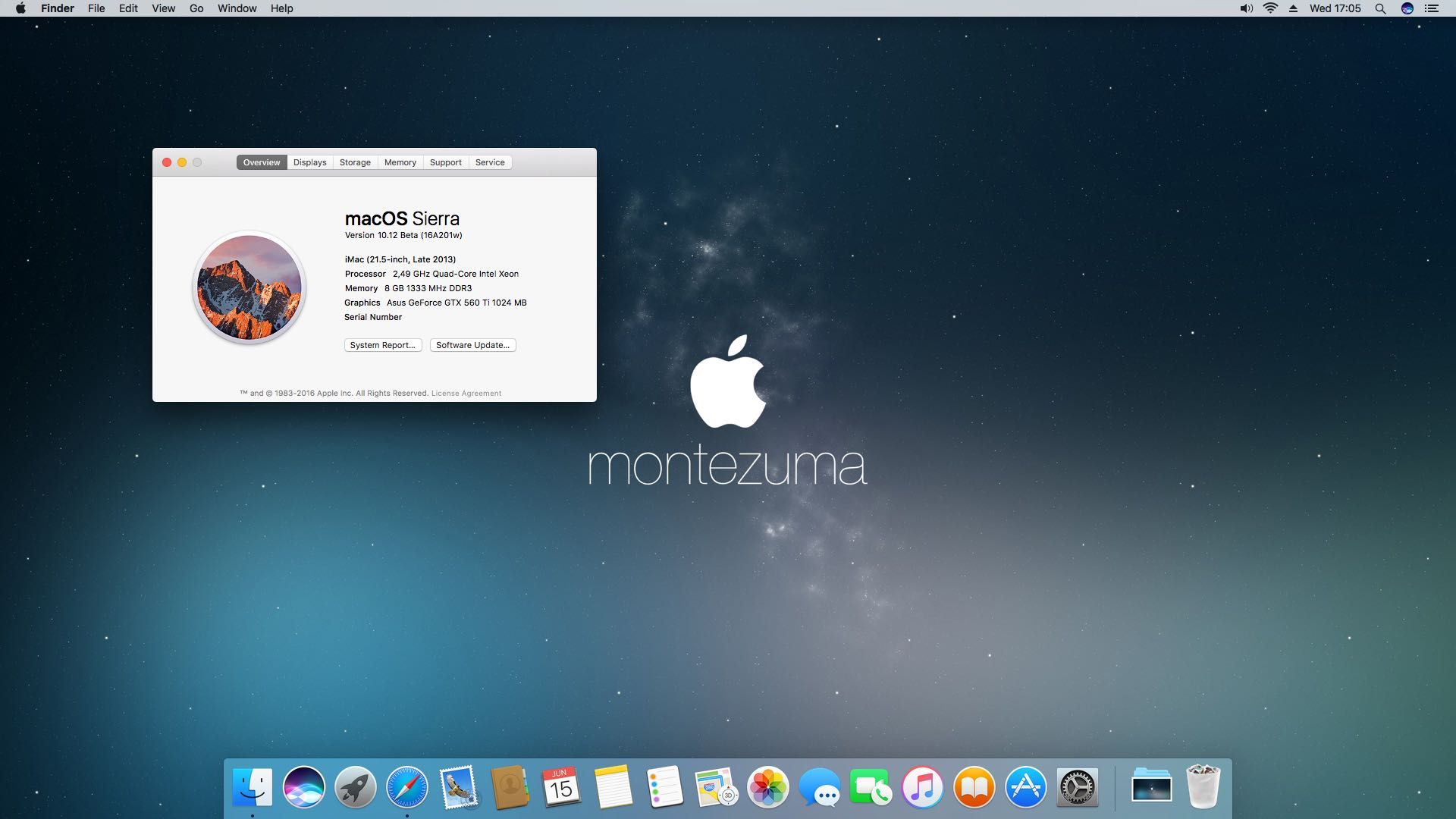Switch to the Storage tab
The image size is (1456, 819).
355,162
